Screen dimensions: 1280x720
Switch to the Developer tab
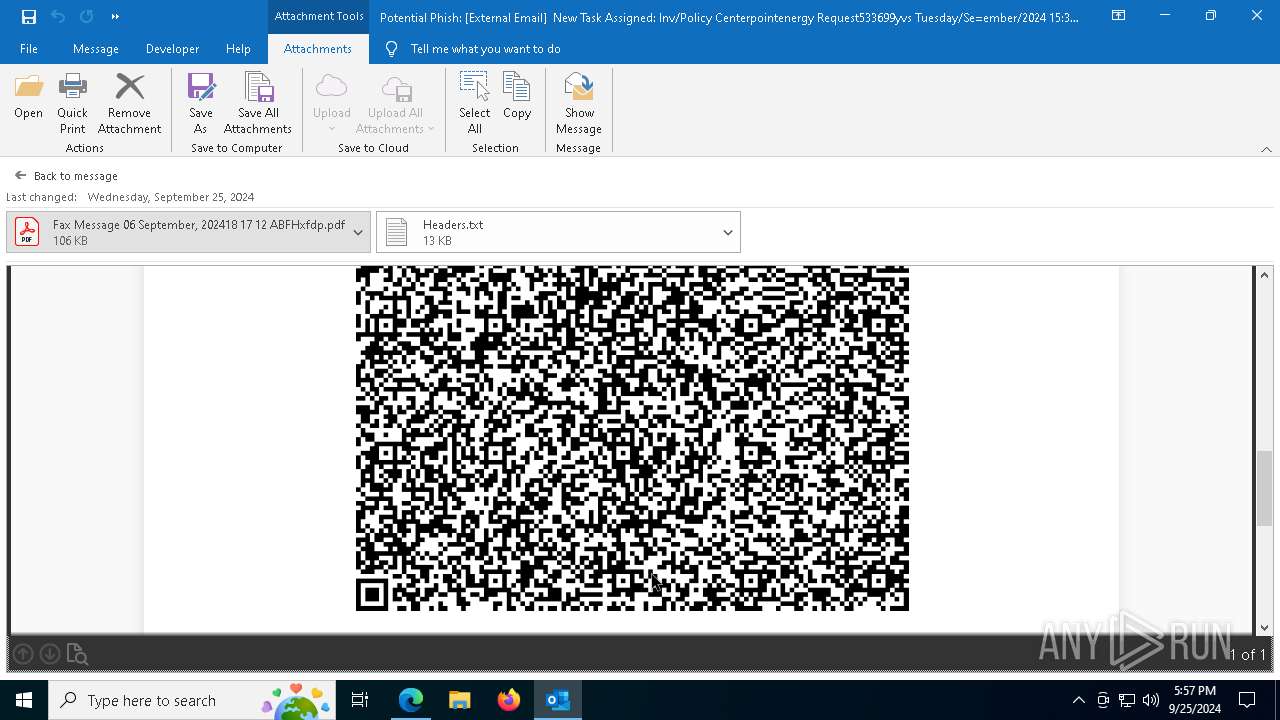tap(172, 49)
